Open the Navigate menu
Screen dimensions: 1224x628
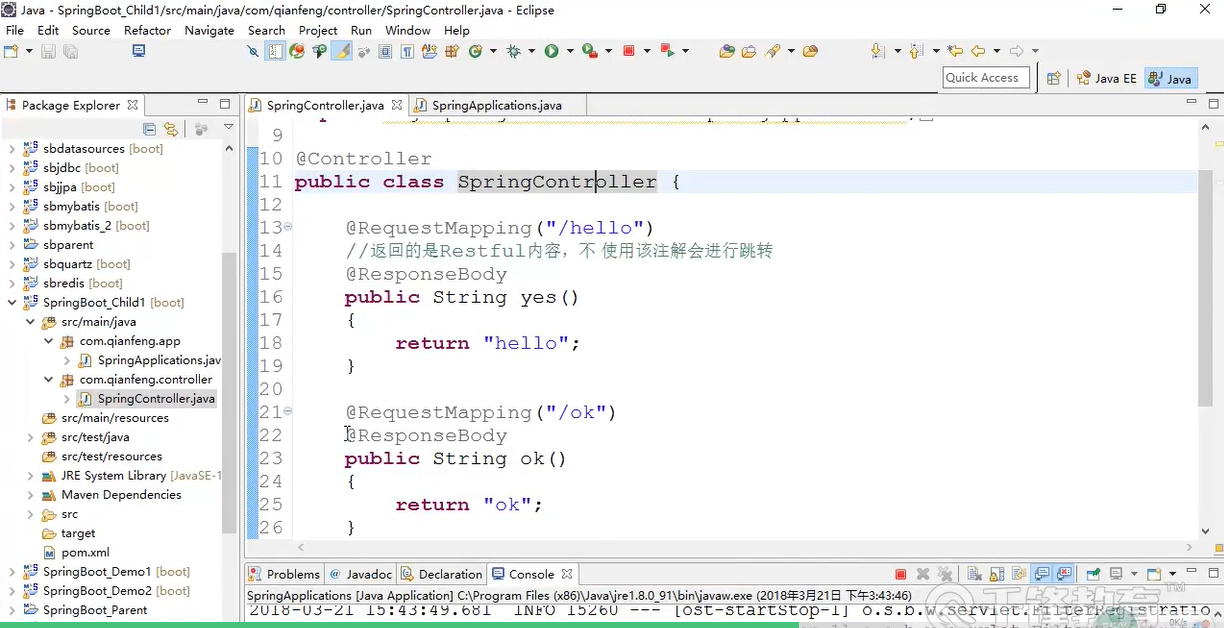[x=209, y=30]
